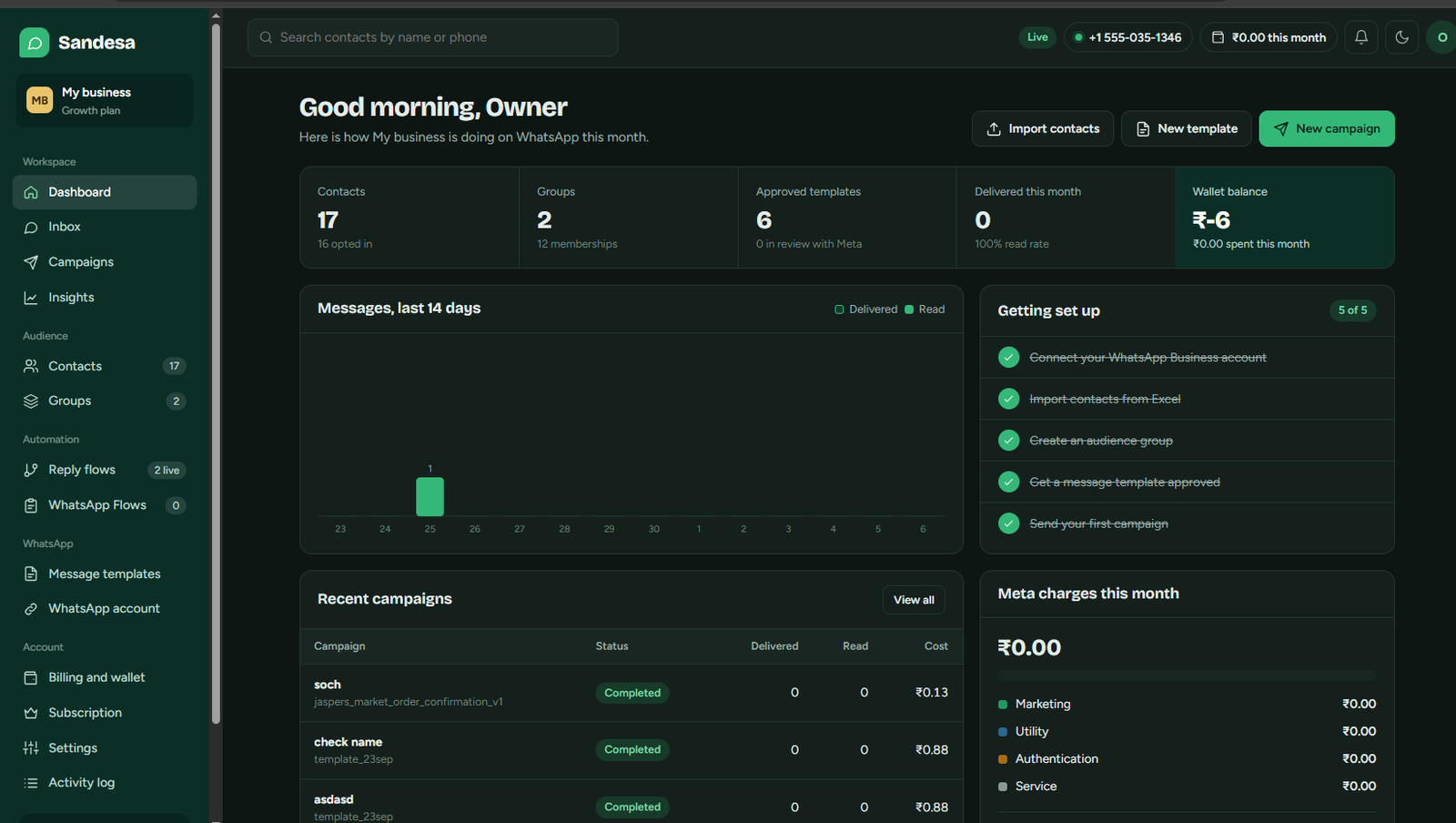The image size is (1456, 823).
Task: Click the Settings sliders icon
Action: pyautogui.click(x=31, y=748)
